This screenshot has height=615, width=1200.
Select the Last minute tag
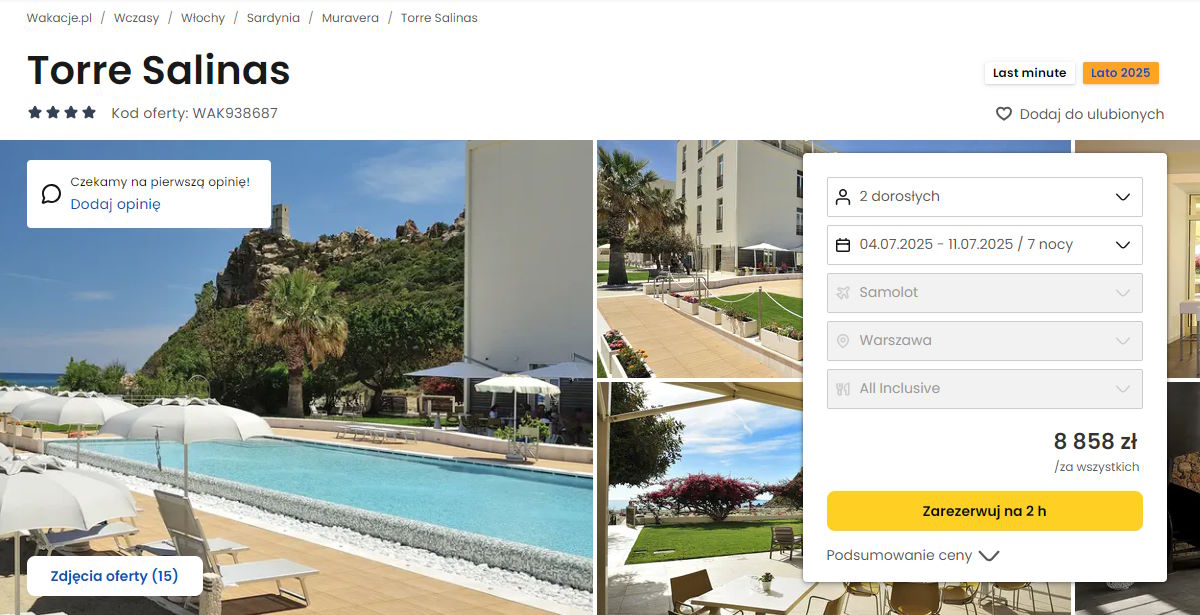click(1030, 73)
